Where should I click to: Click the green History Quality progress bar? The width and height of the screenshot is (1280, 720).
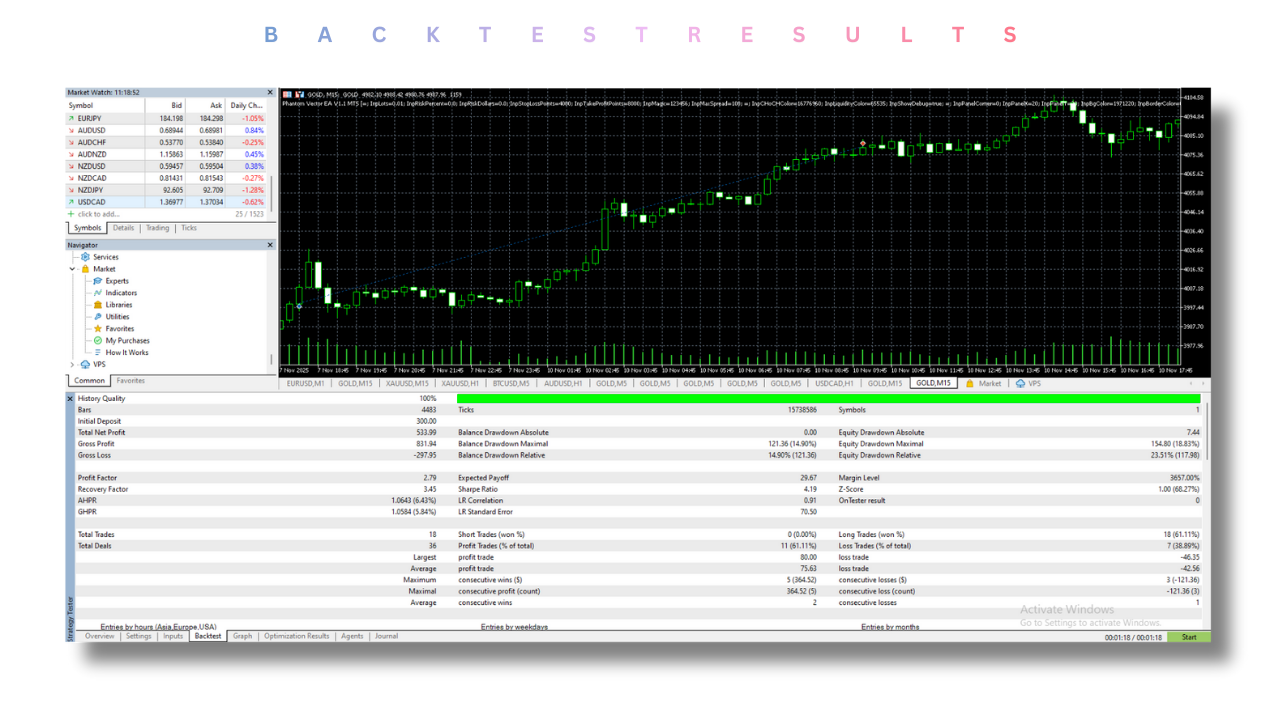[828, 399]
